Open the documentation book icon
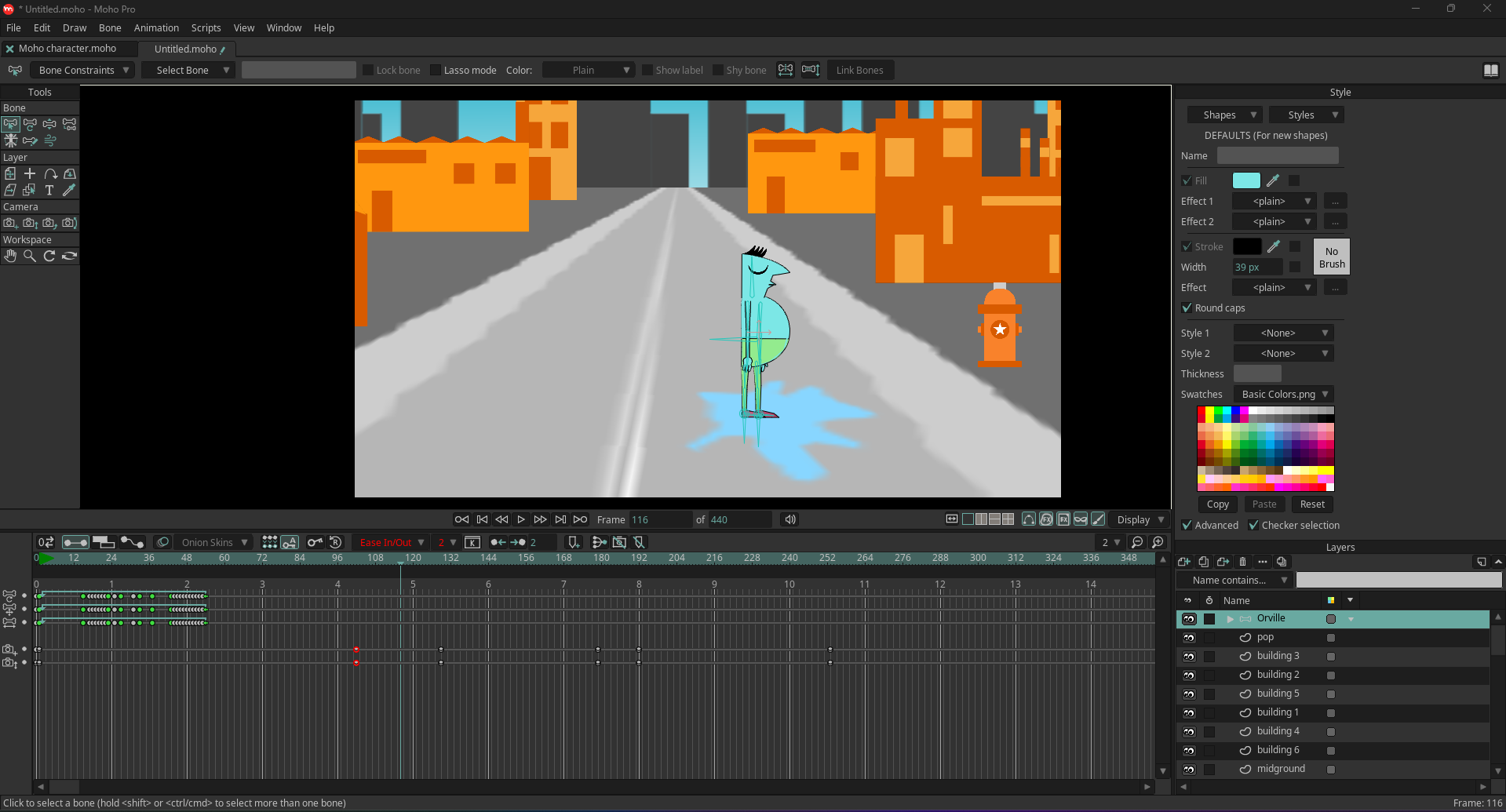Viewport: 1506px width, 812px height. click(x=1491, y=70)
